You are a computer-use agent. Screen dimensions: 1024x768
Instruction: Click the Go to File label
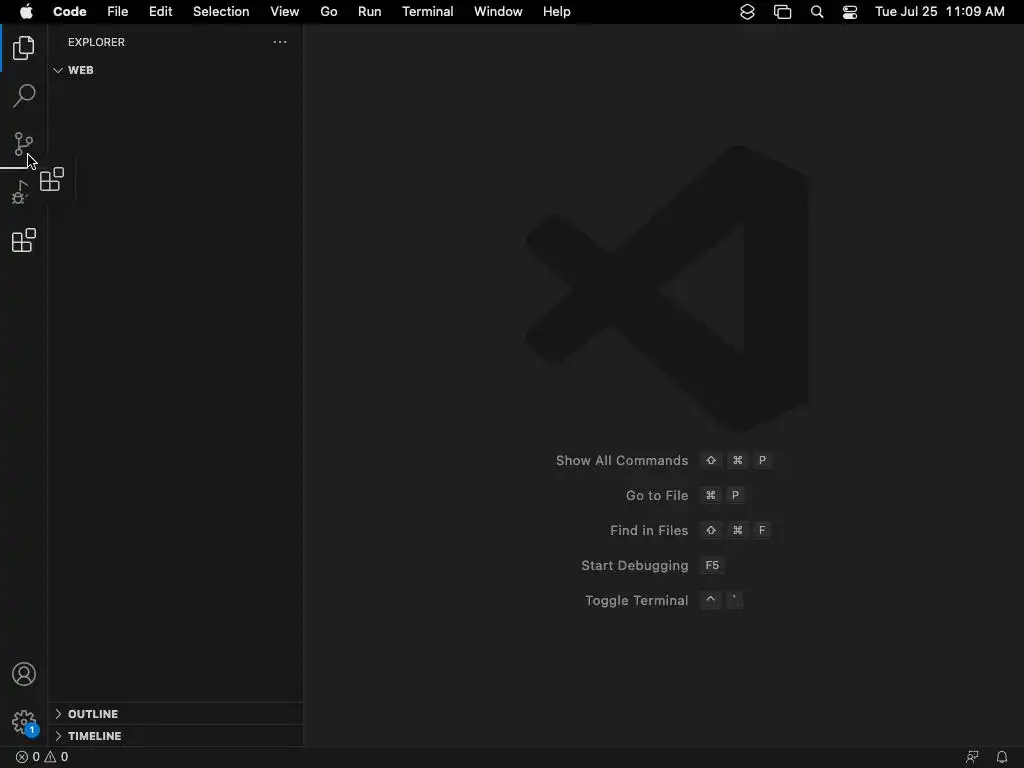click(x=657, y=496)
